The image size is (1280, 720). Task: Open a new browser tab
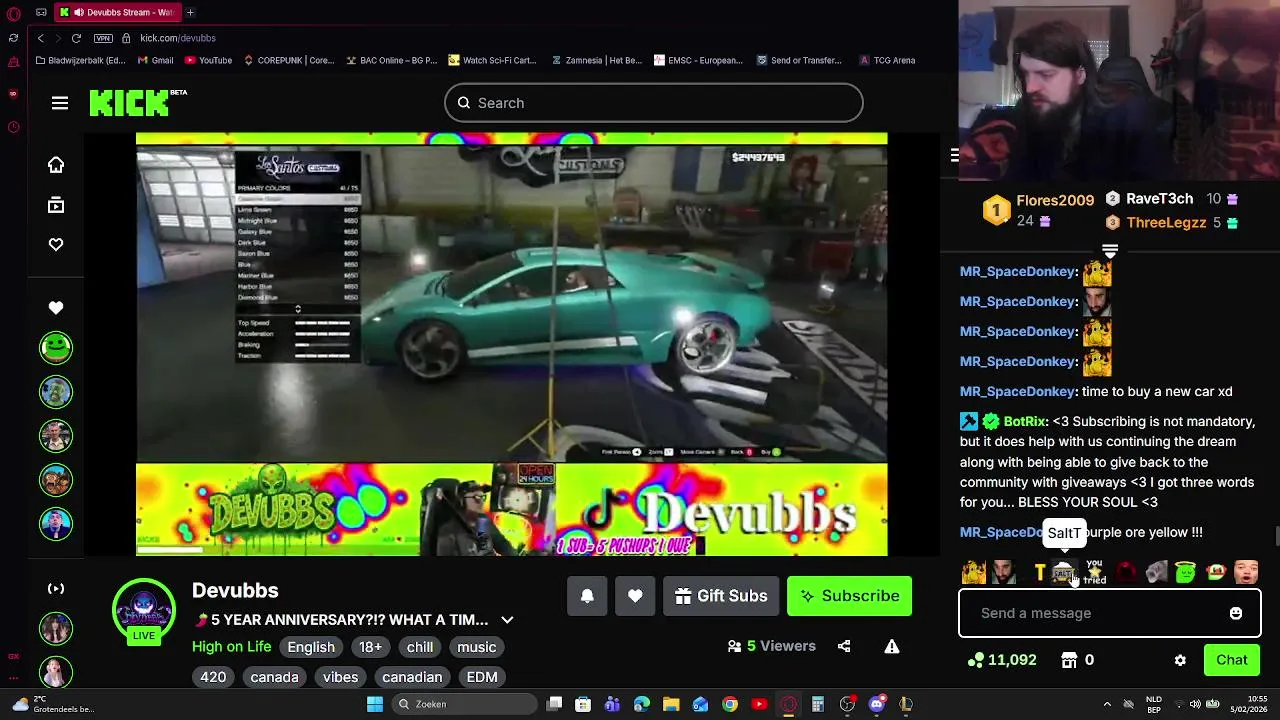190,12
